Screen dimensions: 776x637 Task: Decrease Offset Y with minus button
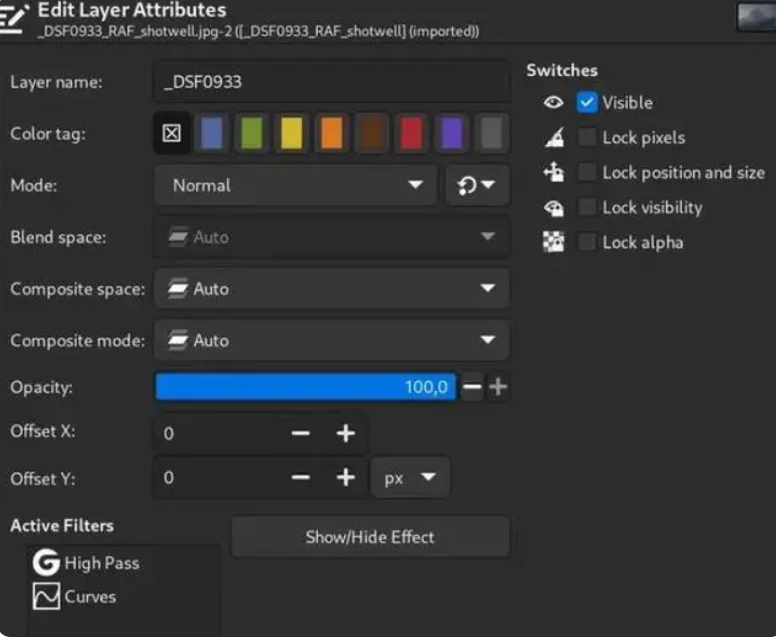point(300,478)
